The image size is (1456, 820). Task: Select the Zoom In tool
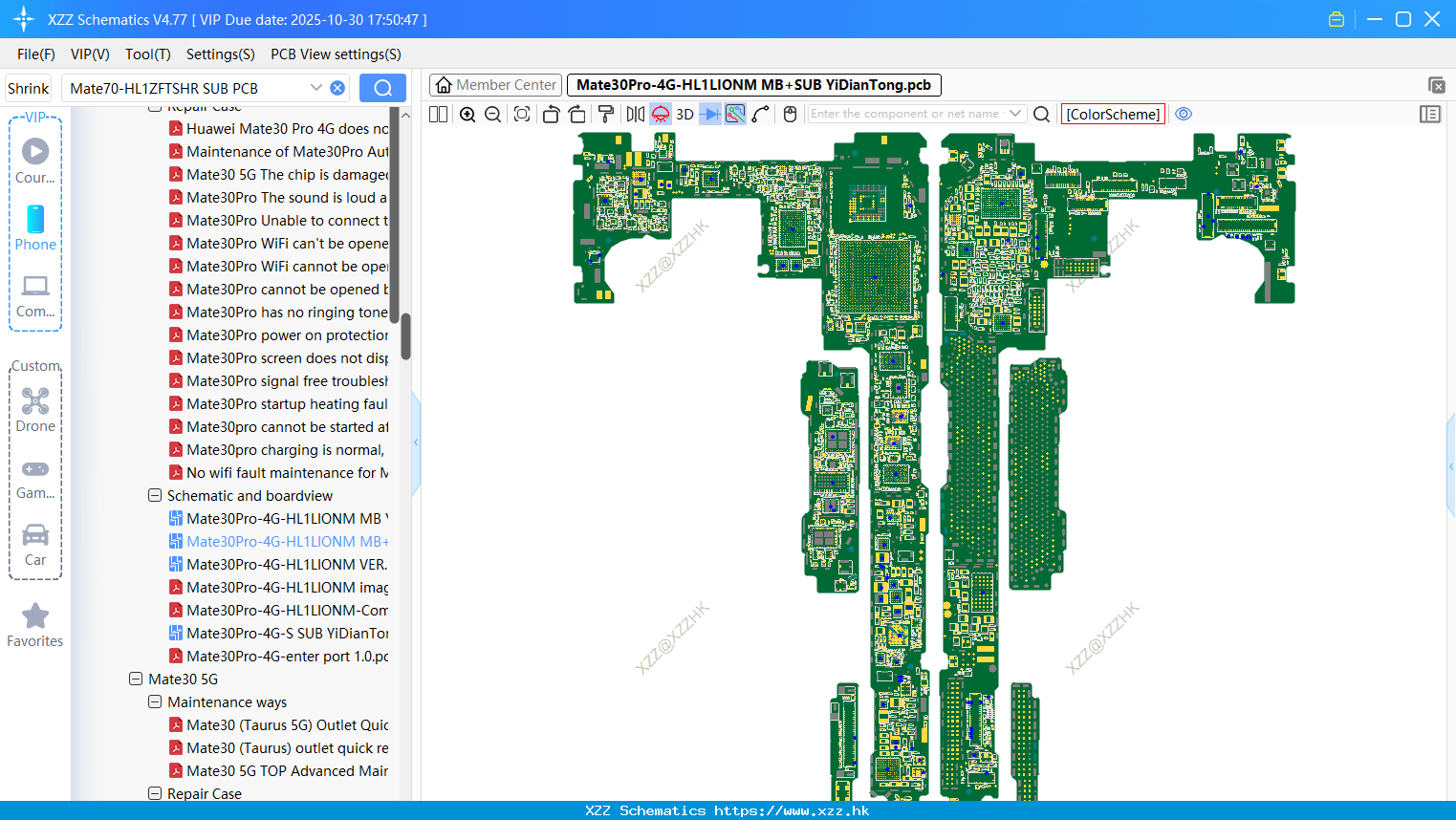[467, 113]
